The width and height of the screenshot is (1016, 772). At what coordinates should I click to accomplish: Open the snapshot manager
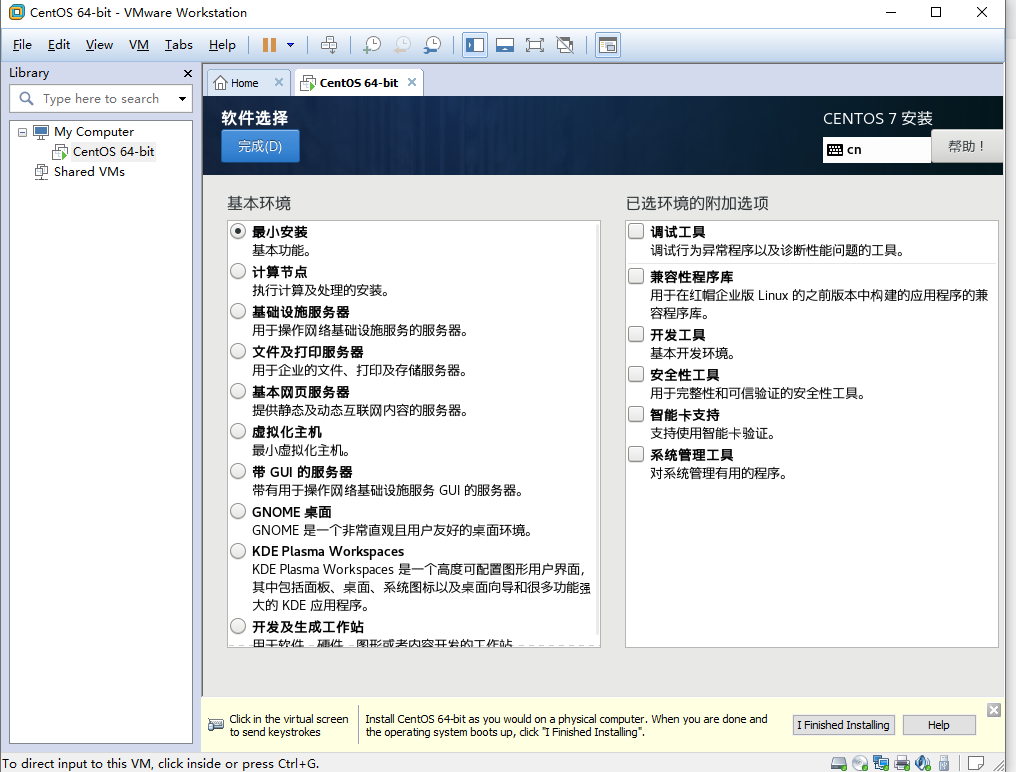click(432, 45)
